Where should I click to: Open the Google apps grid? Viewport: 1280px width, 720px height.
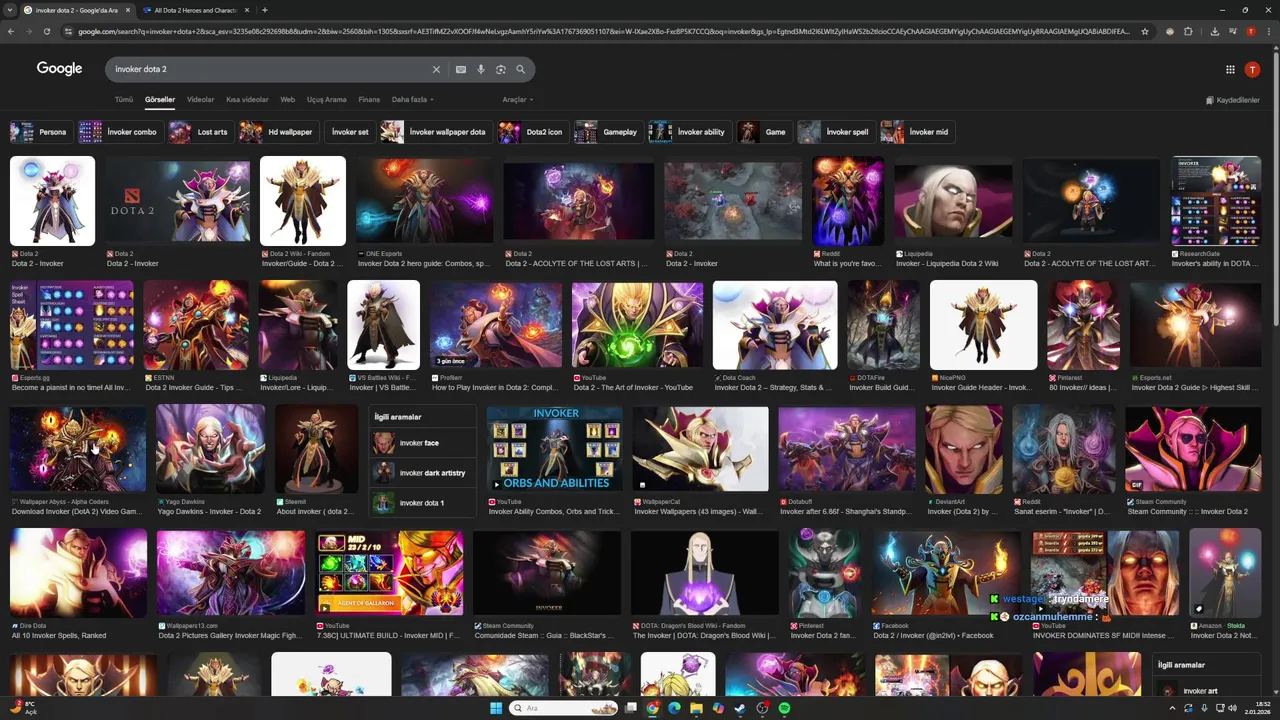pyautogui.click(x=1230, y=69)
